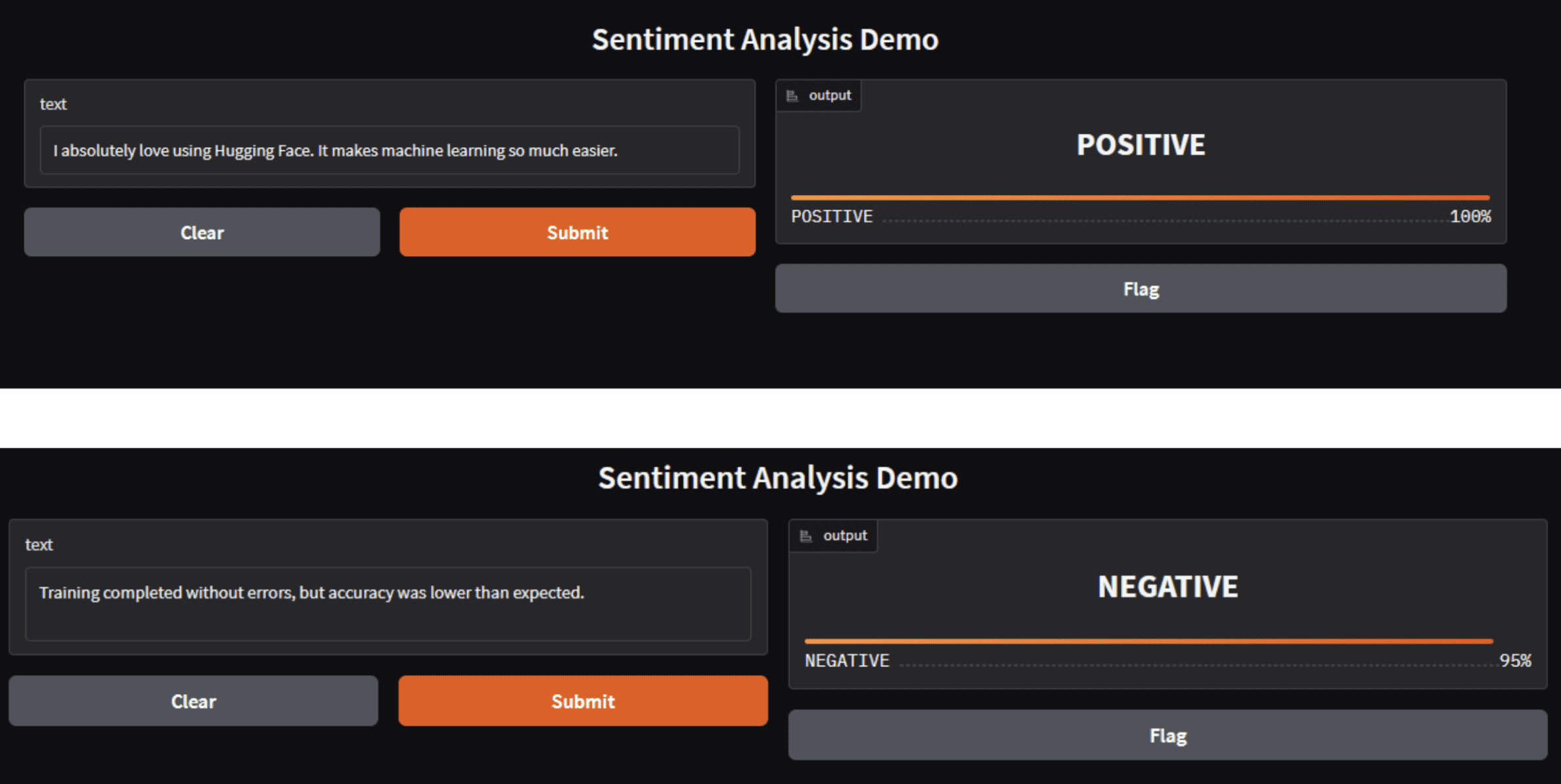Image resolution: width=1561 pixels, height=784 pixels.
Task: Submit the Hugging Face sentence for analysis
Action: (x=577, y=232)
